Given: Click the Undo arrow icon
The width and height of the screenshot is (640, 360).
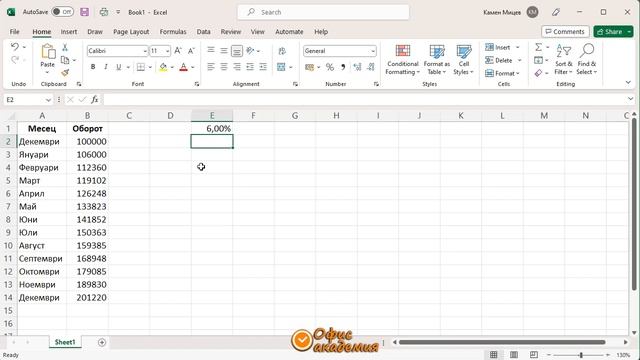Looking at the screenshot, I should click(15, 47).
